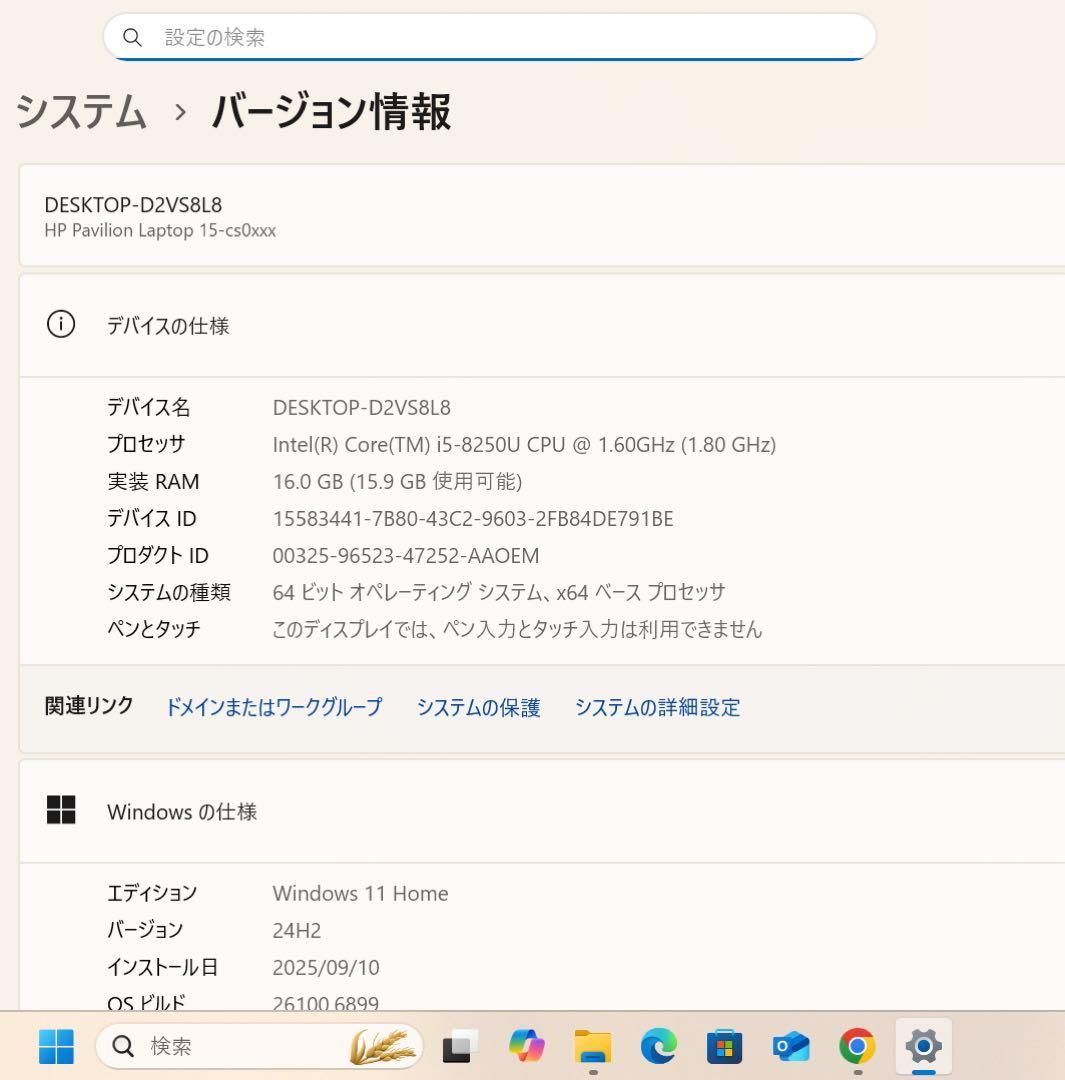This screenshot has height=1080, width=1065.
Task: Navigate back to システム via the breadcrumb
Action: [x=80, y=113]
